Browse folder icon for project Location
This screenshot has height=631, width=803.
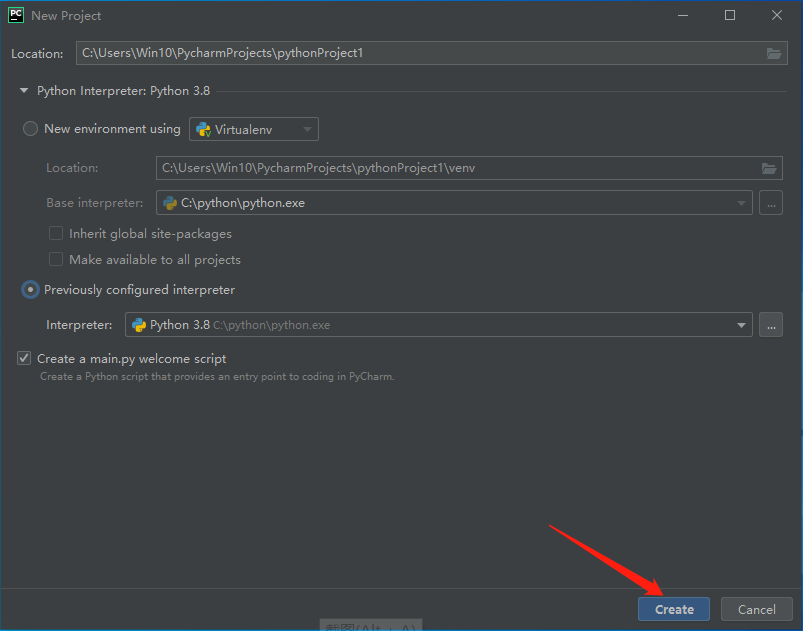coord(773,53)
